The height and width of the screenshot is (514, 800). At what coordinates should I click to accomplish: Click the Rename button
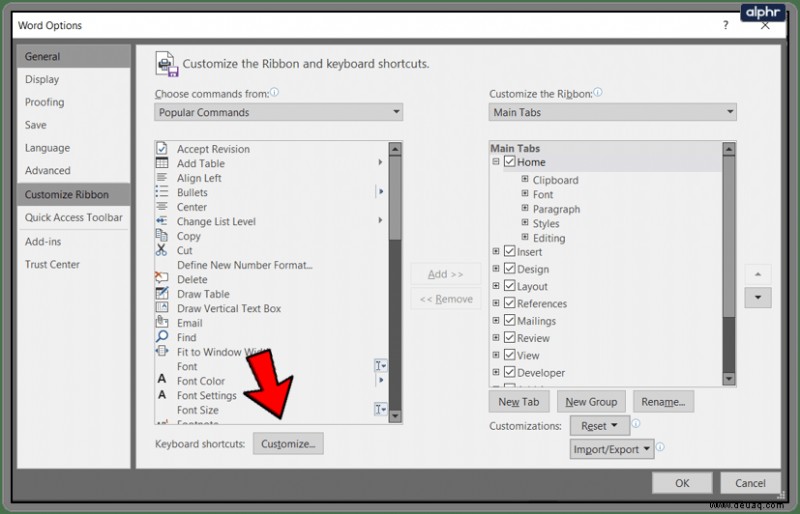click(x=663, y=402)
